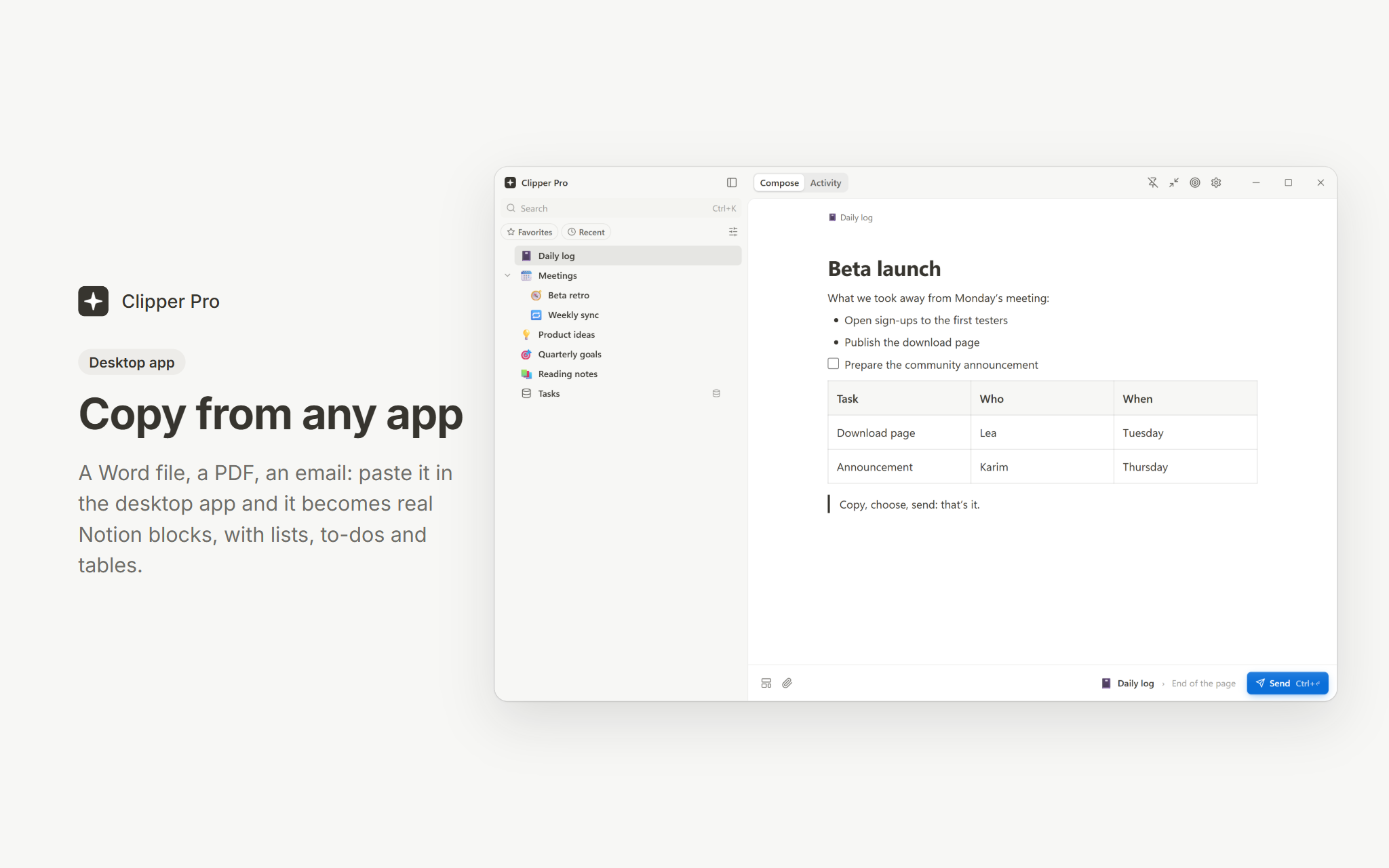
Task: Click the Product ideas lightbulb icon
Action: point(526,334)
